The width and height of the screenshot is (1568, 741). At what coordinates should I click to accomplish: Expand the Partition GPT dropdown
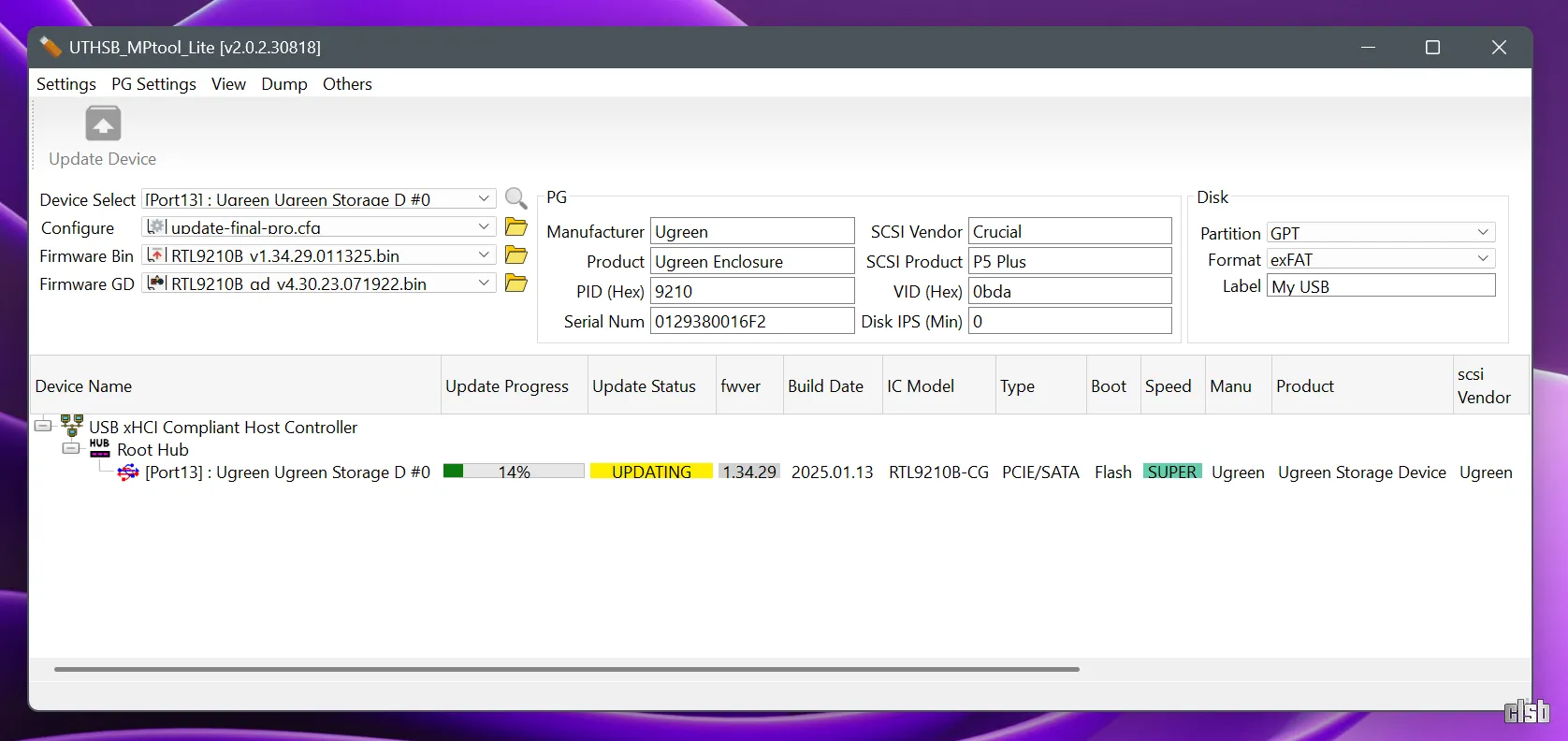pos(1483,233)
